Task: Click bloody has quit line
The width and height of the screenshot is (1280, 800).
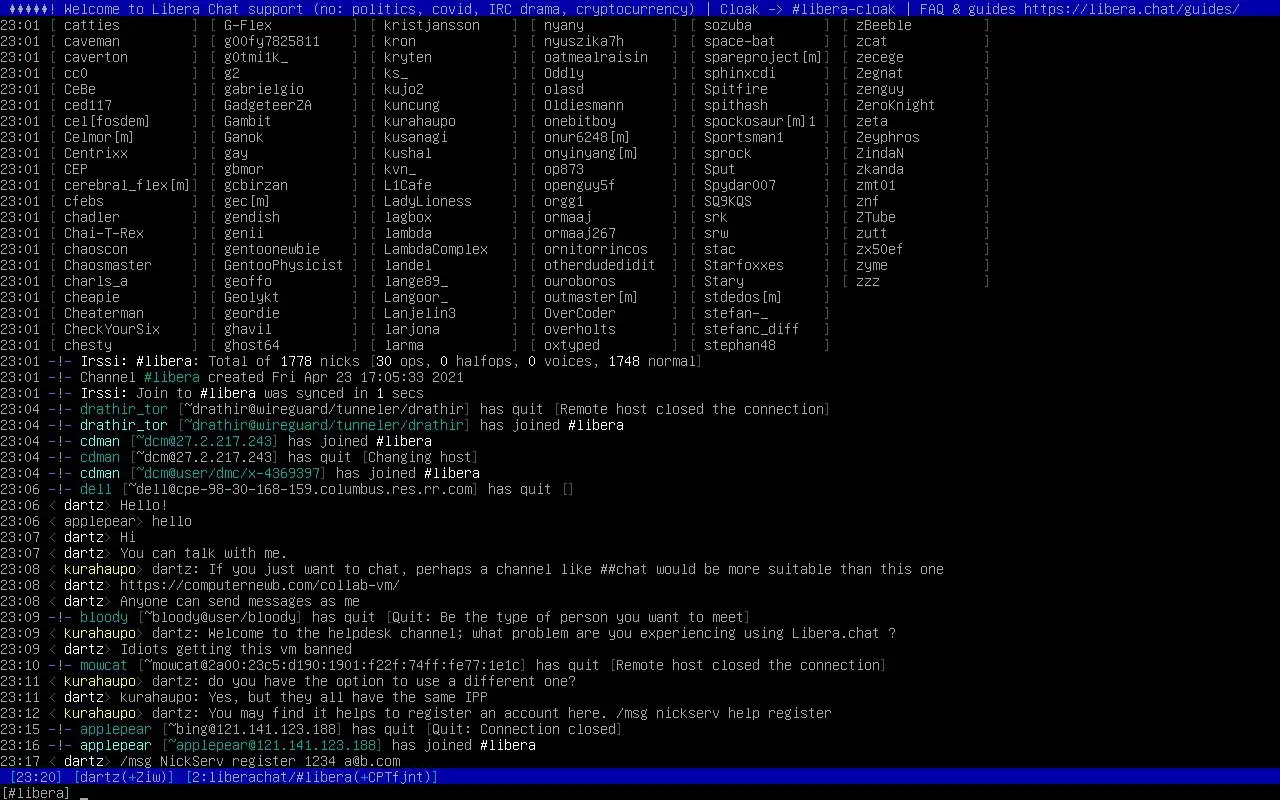Action: tap(376, 617)
